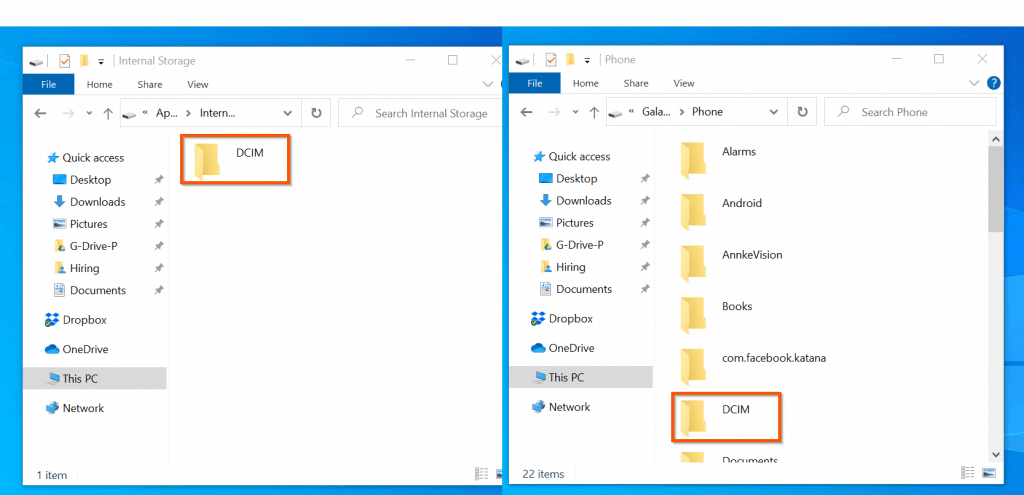Select Dropbox in Phone window sidebar
Viewport: 1024px width, 495px height.
[562, 319]
